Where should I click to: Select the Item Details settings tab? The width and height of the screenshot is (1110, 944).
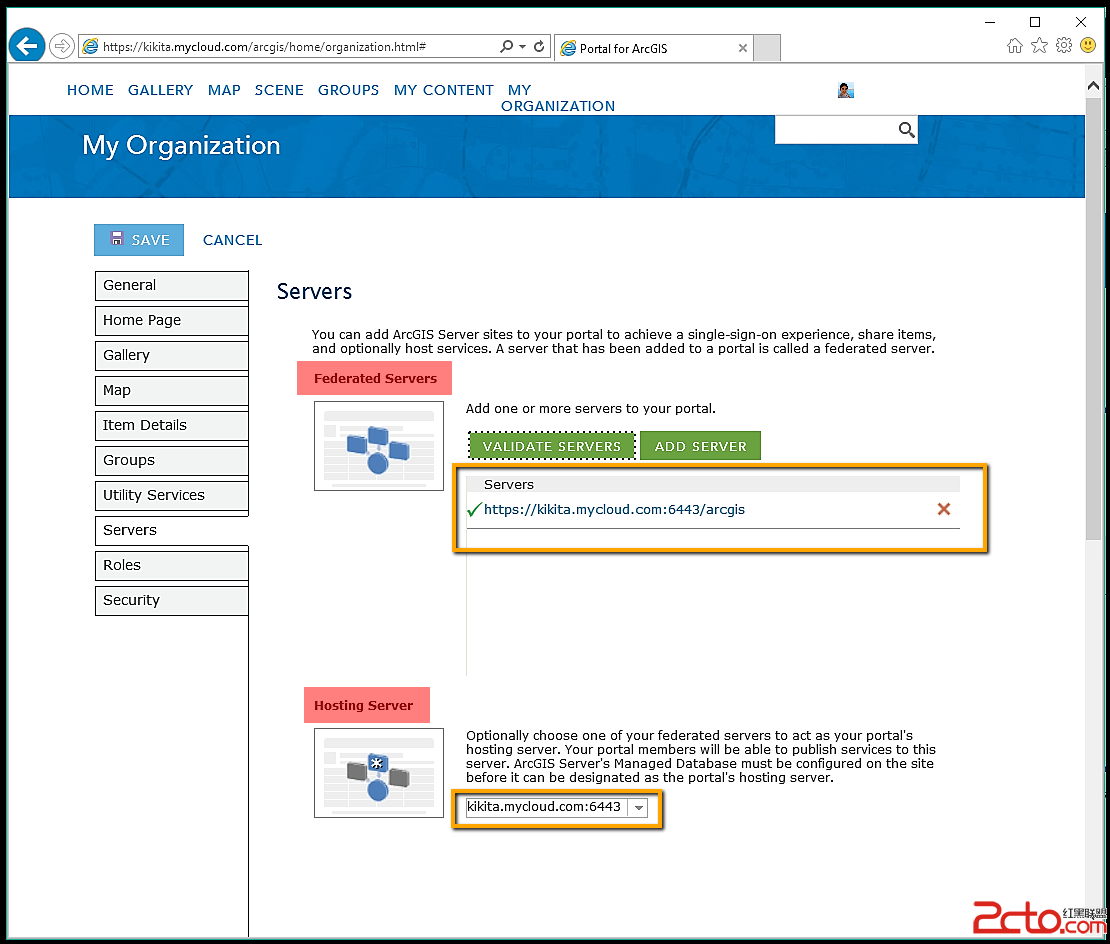coord(171,425)
